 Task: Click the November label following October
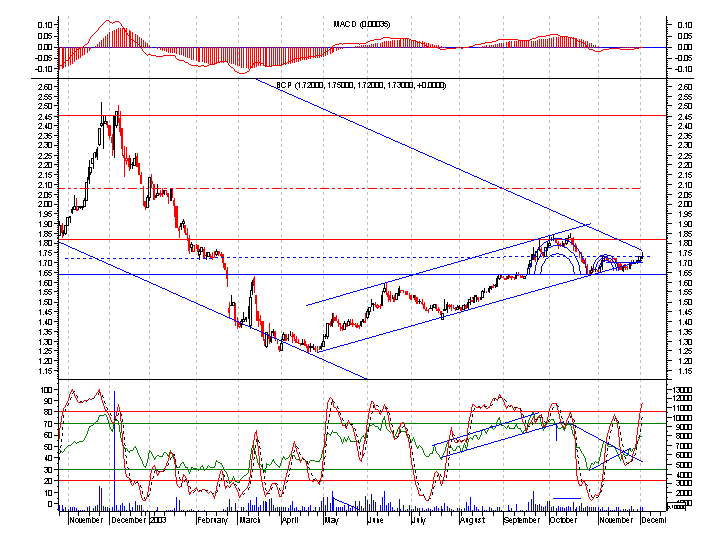[x=616, y=520]
